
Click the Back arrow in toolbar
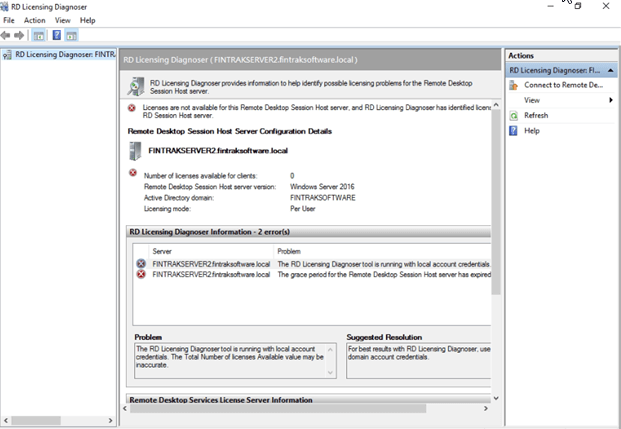7,35
